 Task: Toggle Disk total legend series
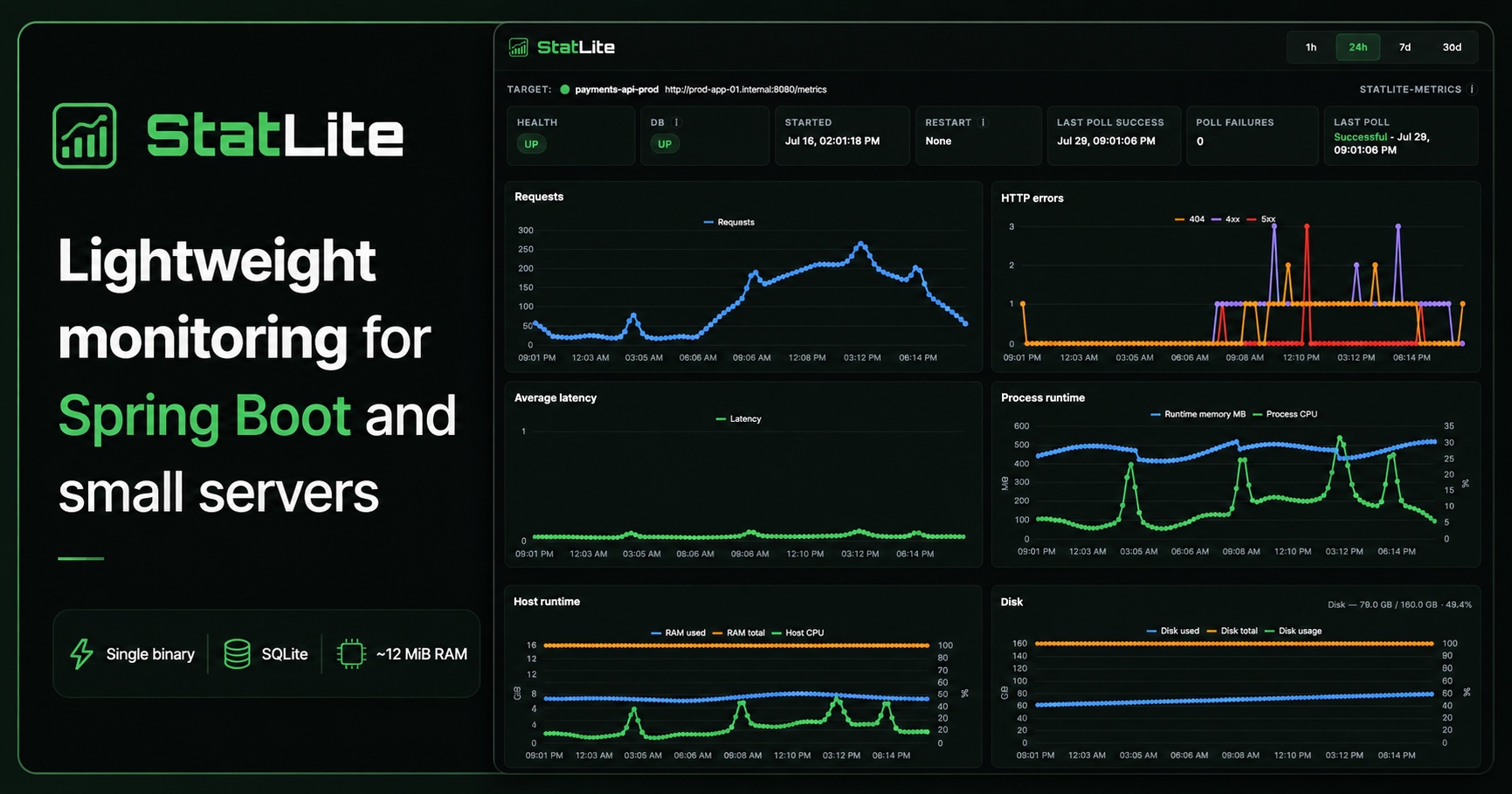click(1232, 631)
